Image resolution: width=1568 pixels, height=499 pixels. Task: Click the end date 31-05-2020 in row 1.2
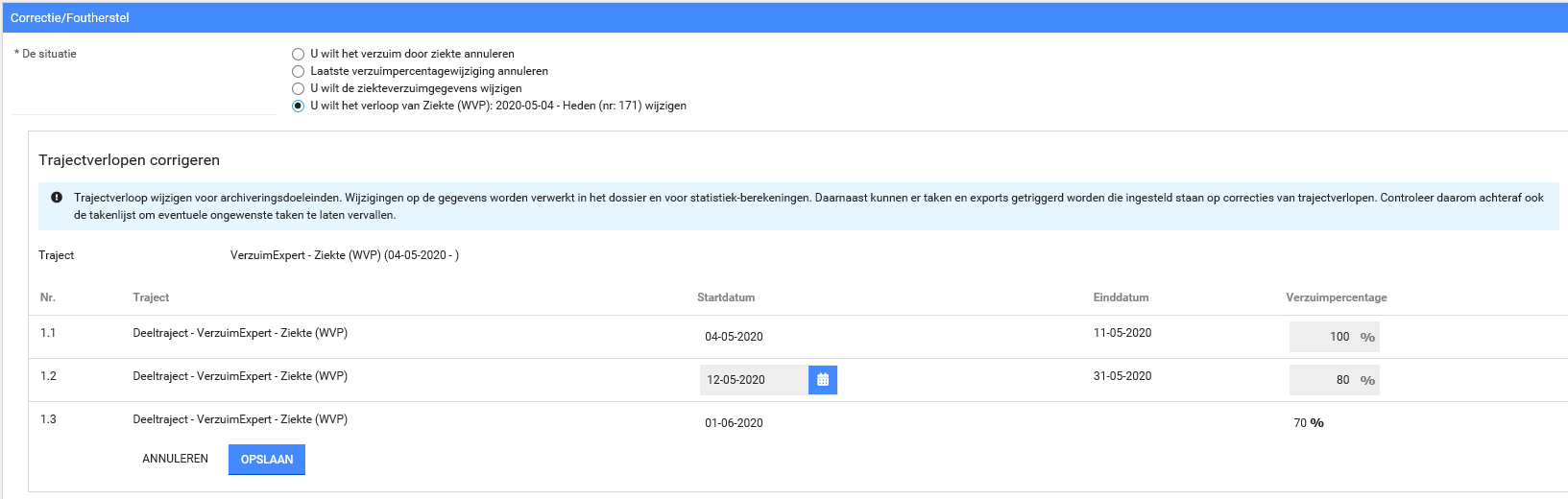(x=1122, y=376)
